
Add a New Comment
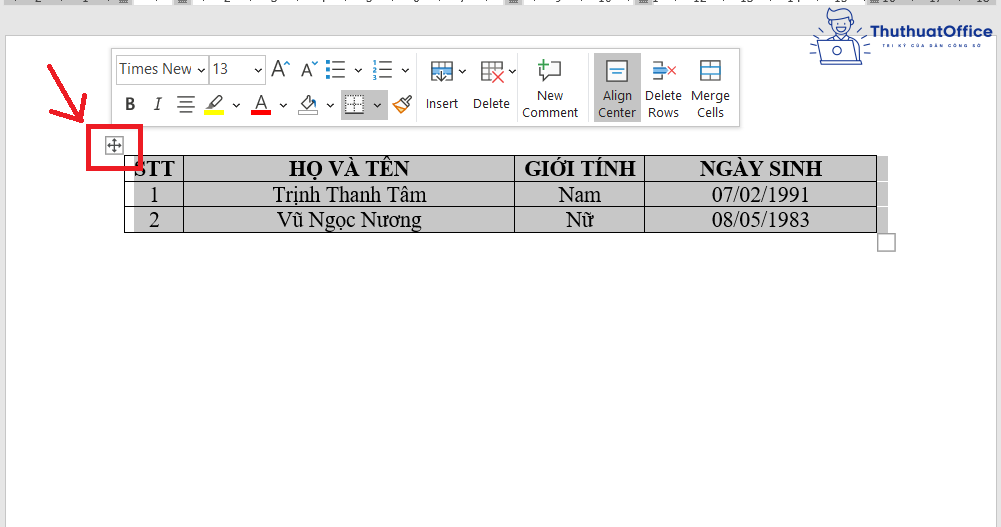[x=550, y=88]
